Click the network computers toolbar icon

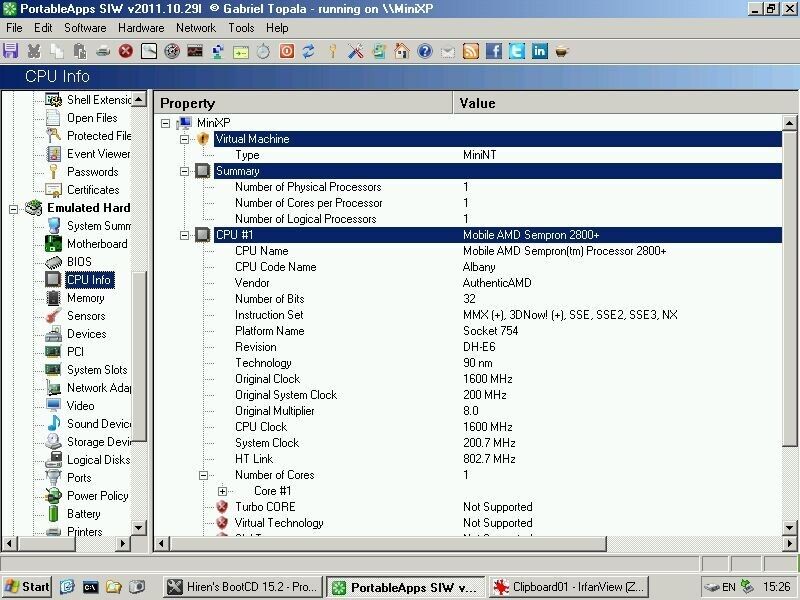point(218,51)
